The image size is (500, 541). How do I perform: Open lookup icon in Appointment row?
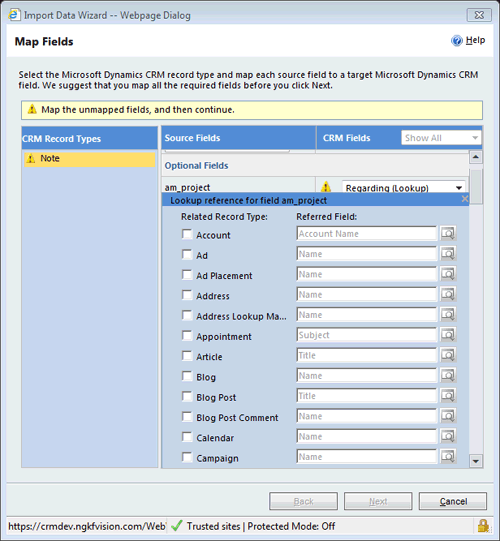[448, 335]
